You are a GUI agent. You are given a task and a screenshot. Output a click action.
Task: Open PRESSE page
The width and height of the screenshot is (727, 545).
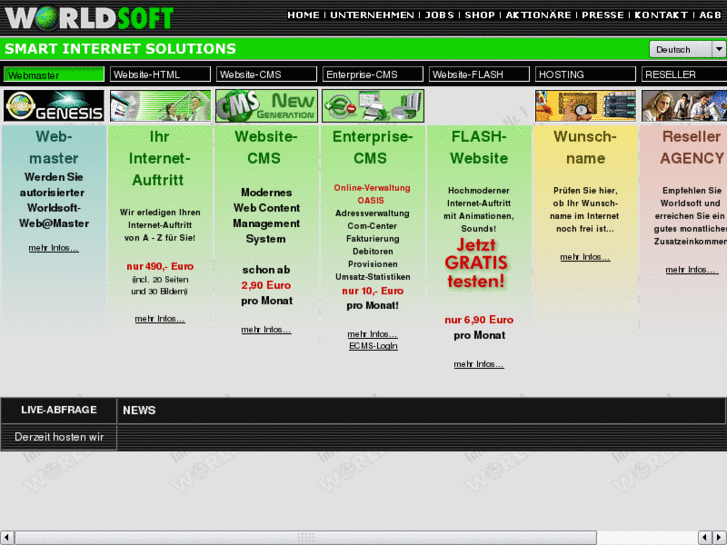click(603, 15)
